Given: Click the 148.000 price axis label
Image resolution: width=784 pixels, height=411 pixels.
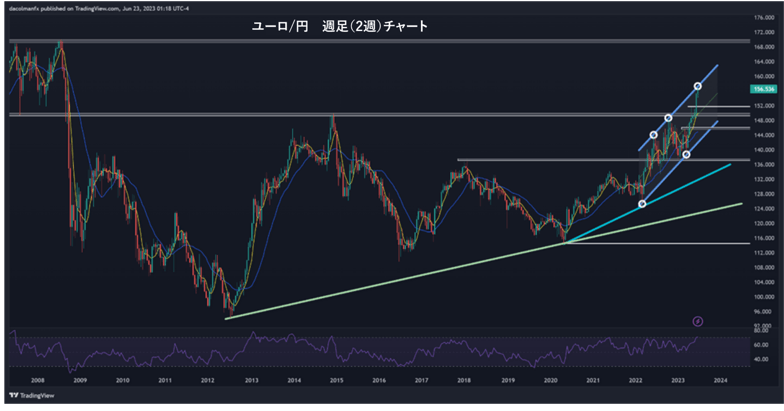Looking at the screenshot, I should (x=764, y=120).
